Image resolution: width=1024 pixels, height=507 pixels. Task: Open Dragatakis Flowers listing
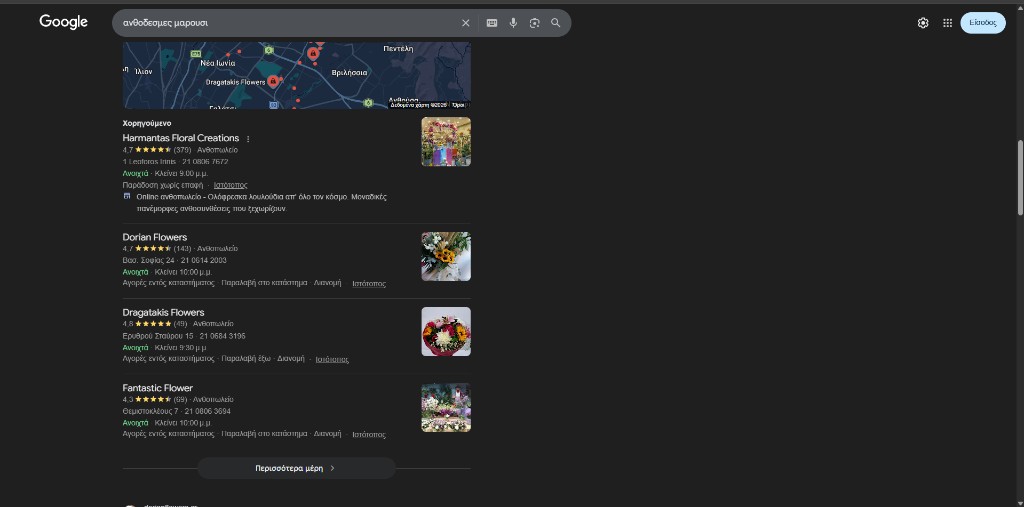[163, 312]
